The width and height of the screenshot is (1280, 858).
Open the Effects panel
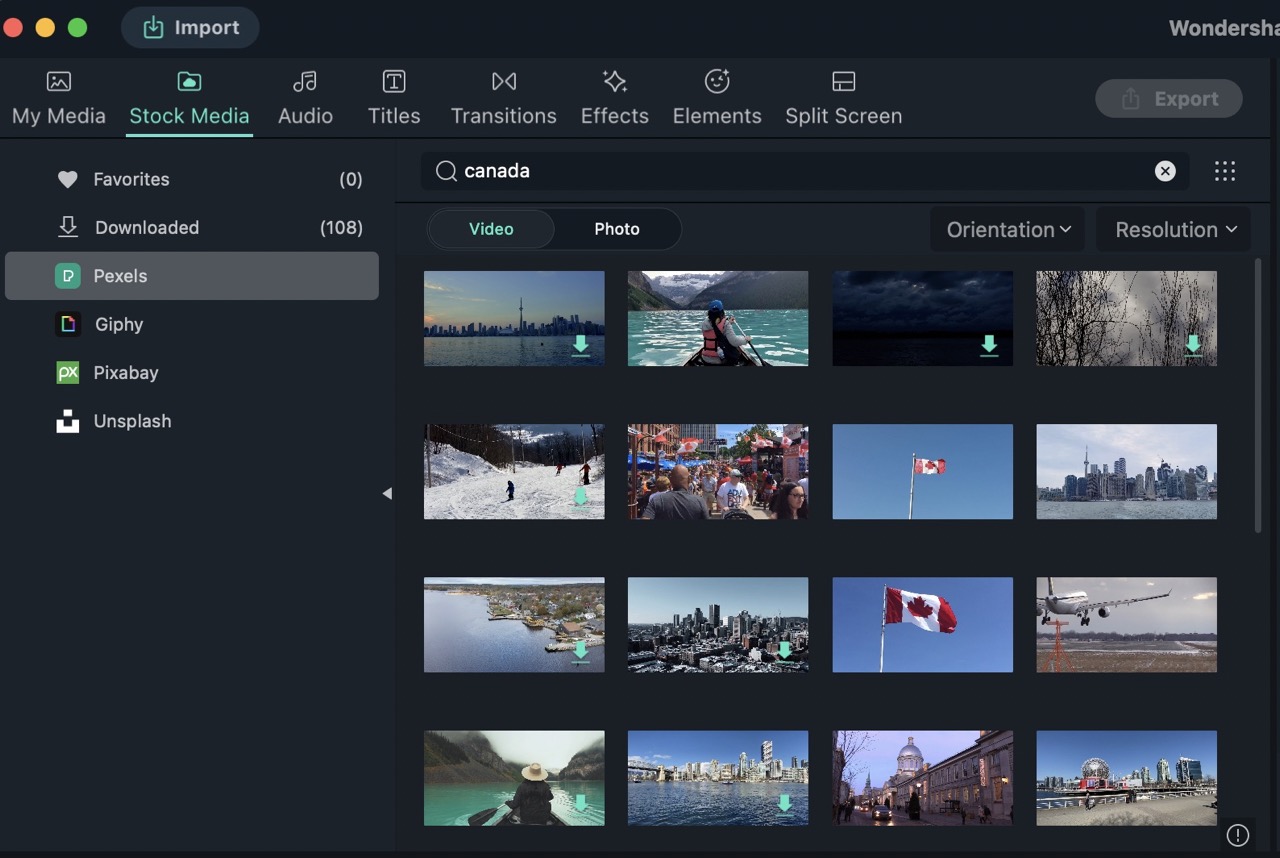click(x=614, y=97)
